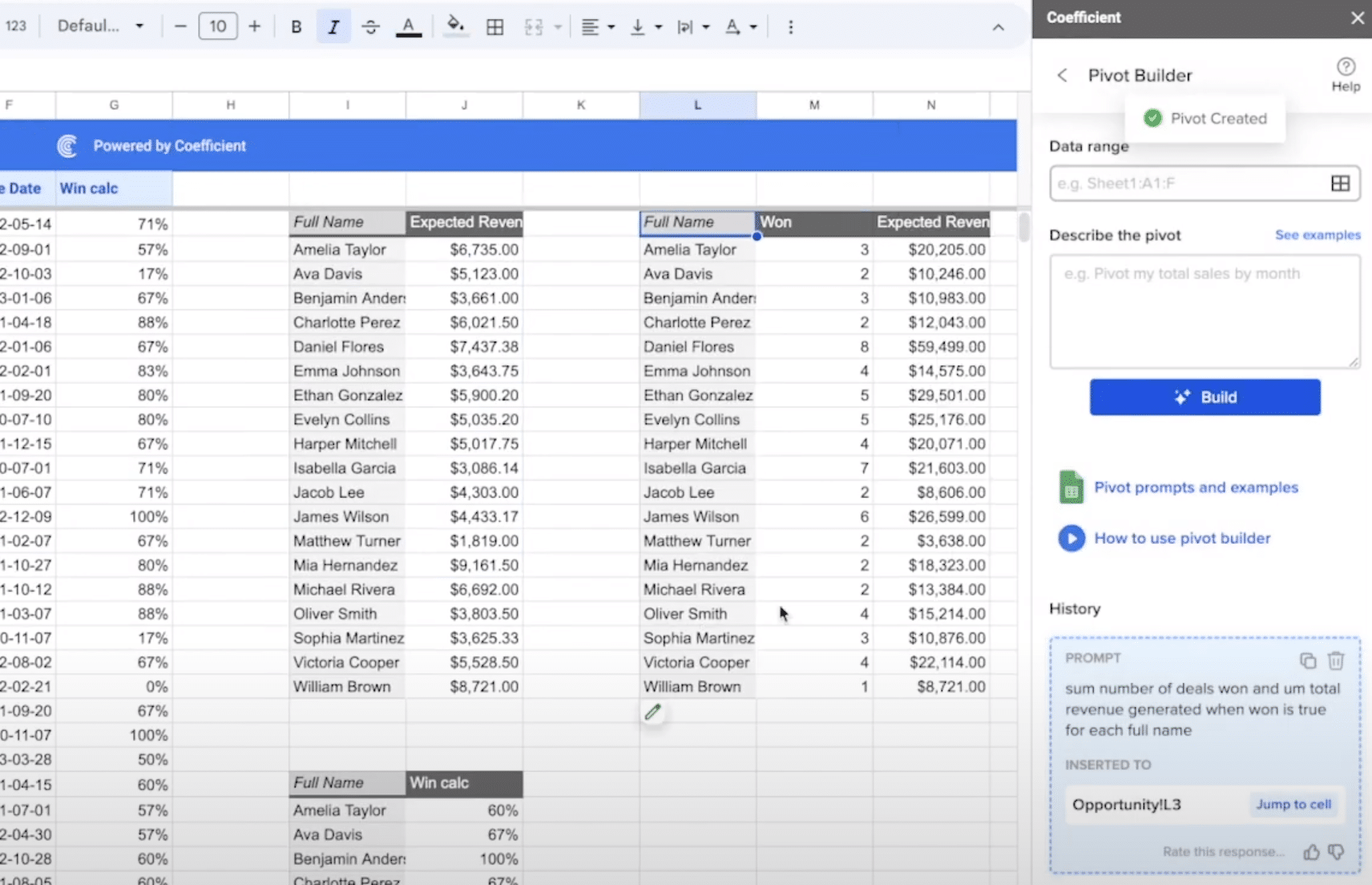
Task: Open the text color picker
Action: [409, 26]
